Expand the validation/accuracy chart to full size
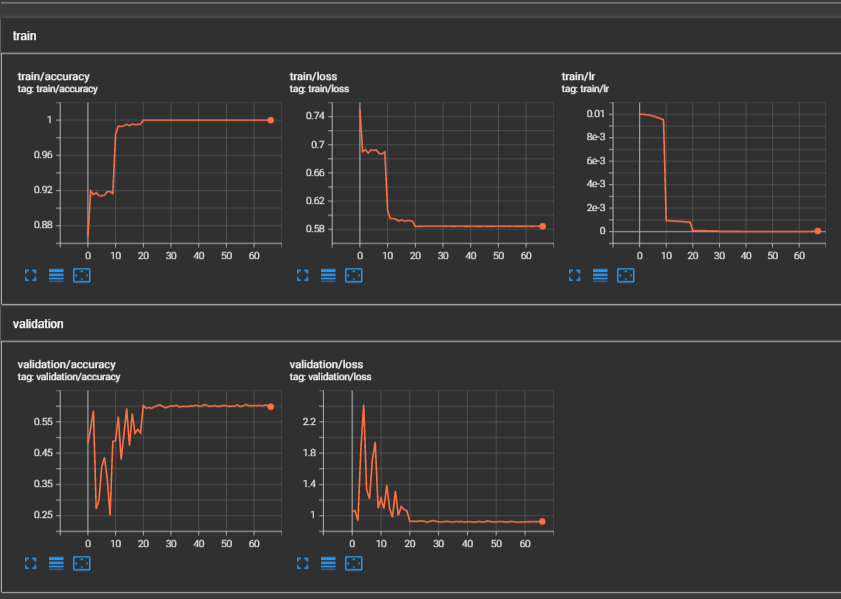The image size is (841, 599). (x=30, y=564)
